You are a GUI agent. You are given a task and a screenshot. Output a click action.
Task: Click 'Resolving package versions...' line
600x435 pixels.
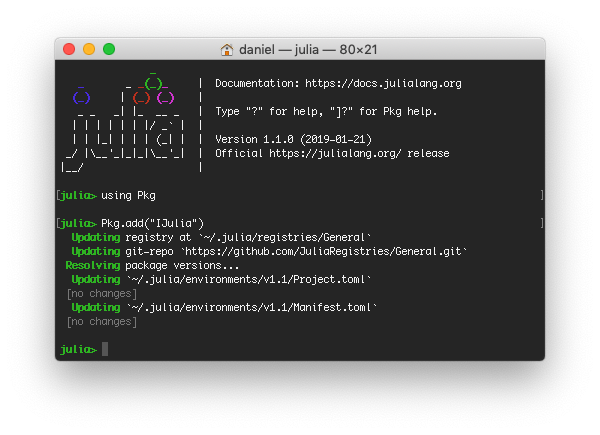(x=152, y=266)
